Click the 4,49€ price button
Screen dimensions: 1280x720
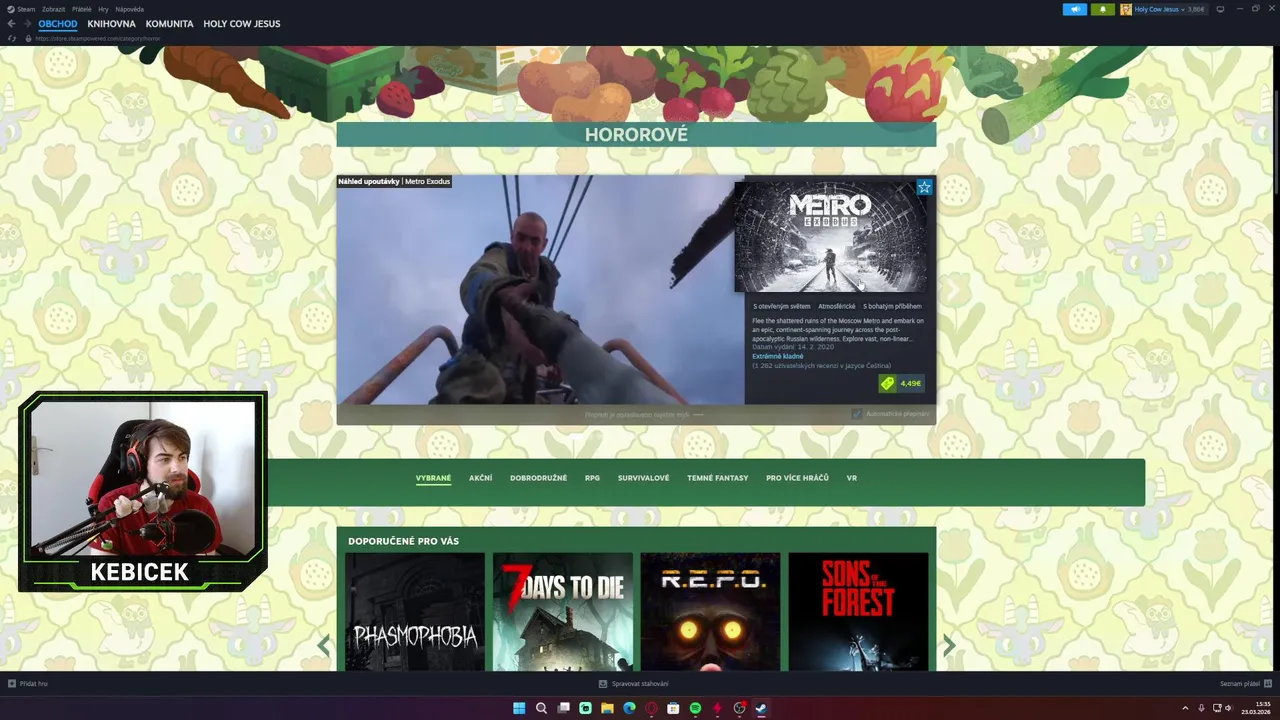coord(910,384)
